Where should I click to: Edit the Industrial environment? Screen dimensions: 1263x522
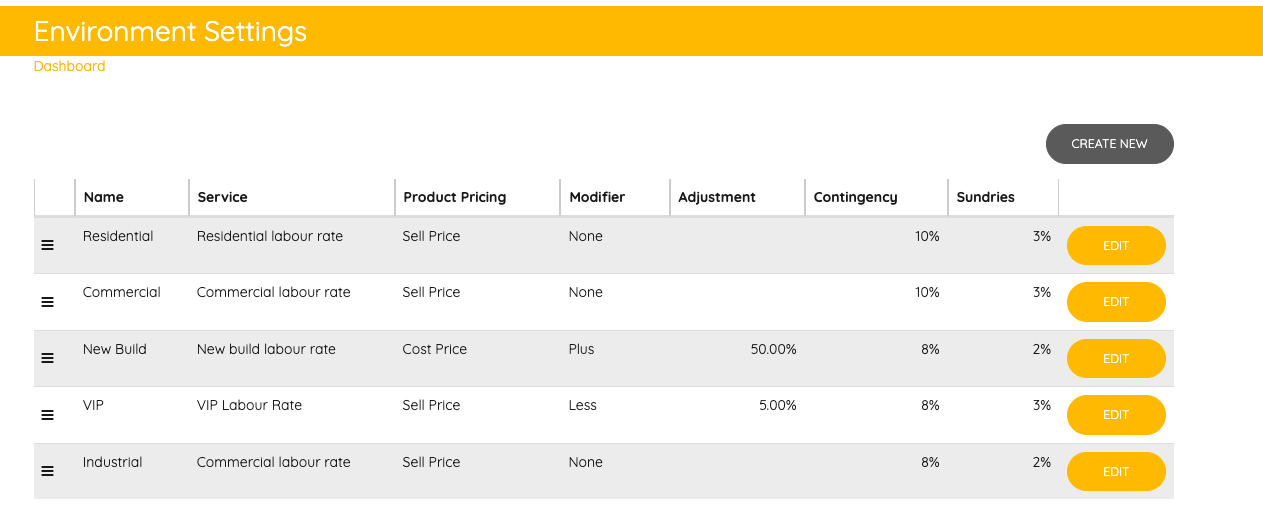click(1115, 471)
